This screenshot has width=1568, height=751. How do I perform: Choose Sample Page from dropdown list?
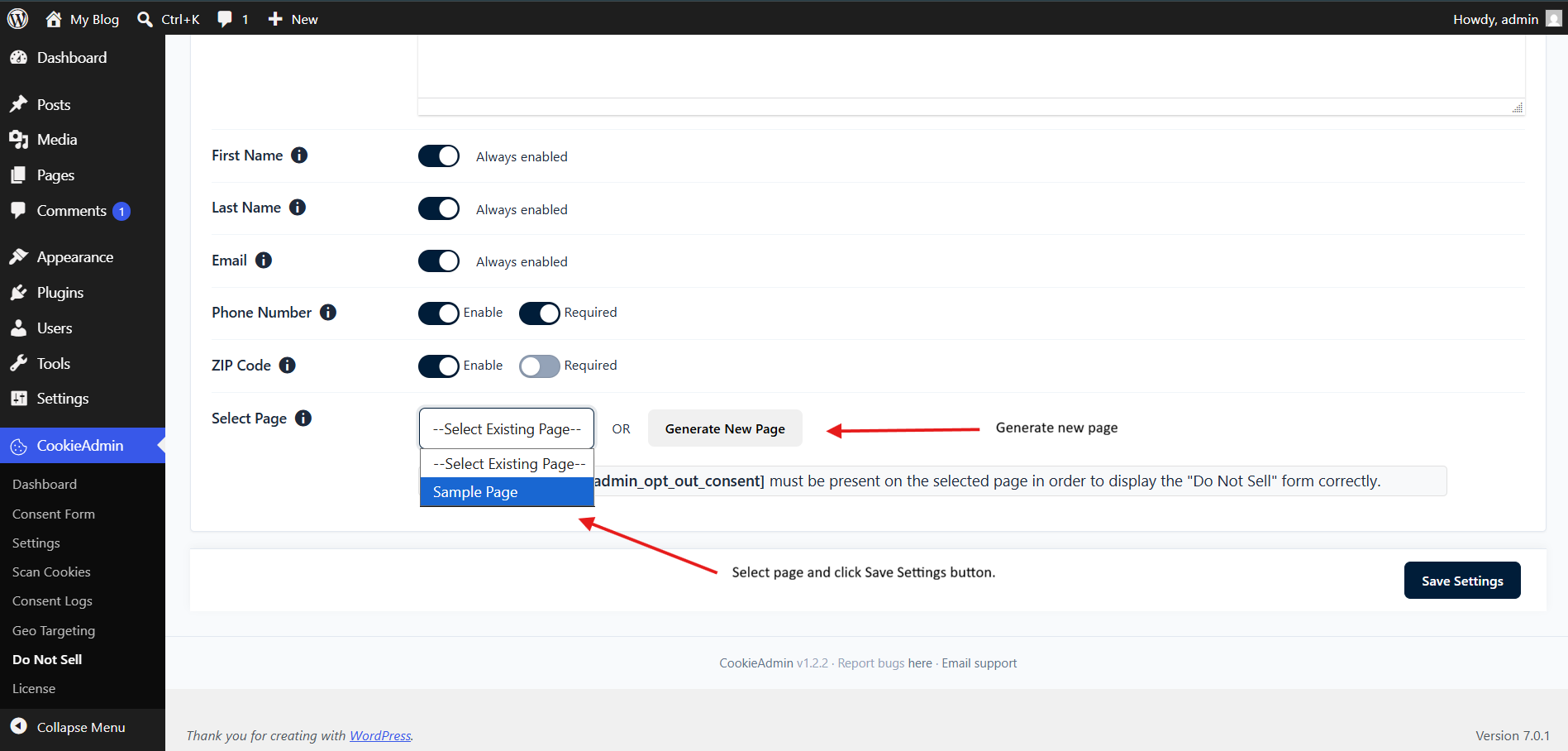(x=507, y=492)
